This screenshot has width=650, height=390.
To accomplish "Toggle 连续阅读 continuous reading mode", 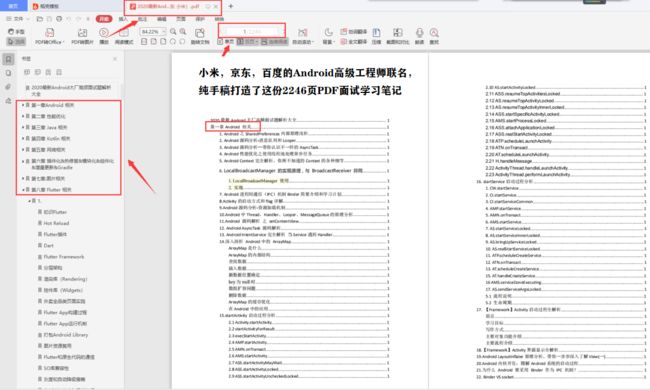I will (x=274, y=41).
